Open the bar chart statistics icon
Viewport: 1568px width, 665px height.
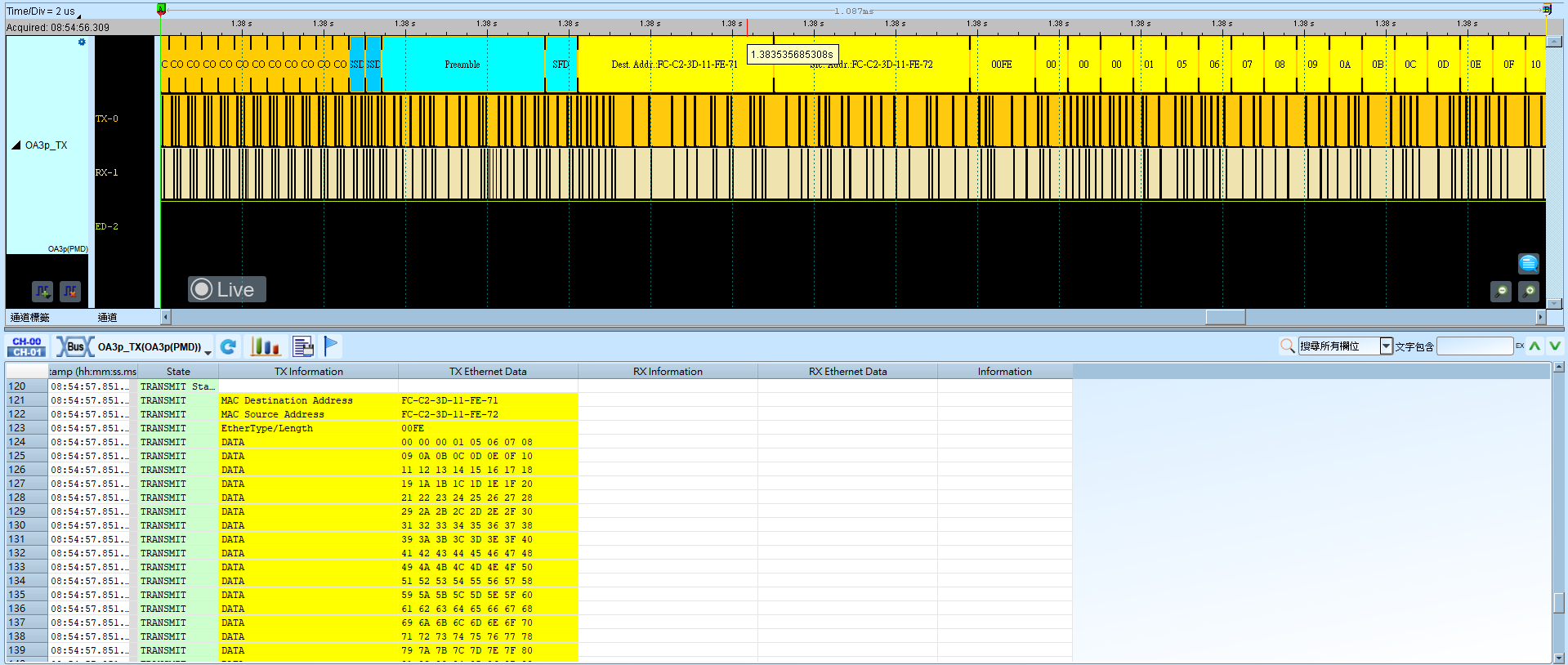click(x=265, y=346)
